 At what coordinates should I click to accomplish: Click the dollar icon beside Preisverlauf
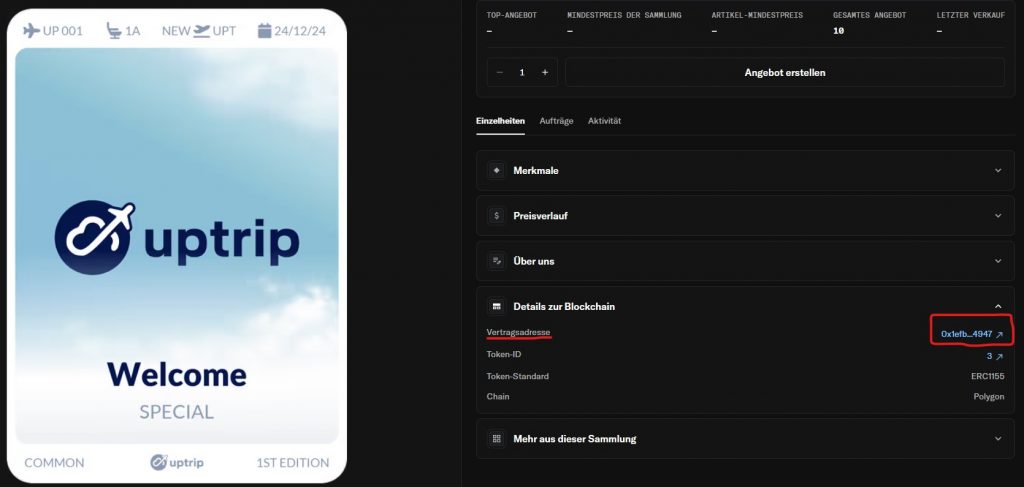click(x=496, y=215)
